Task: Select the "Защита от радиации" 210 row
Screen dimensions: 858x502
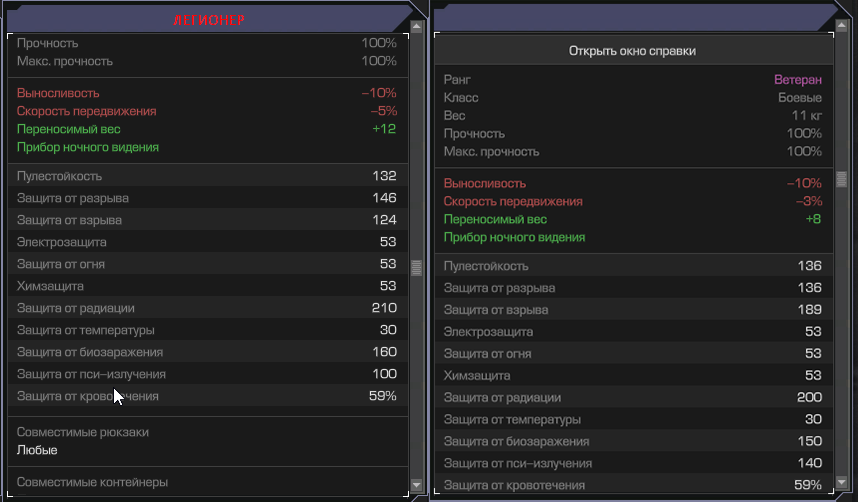Action: pyautogui.click(x=207, y=308)
